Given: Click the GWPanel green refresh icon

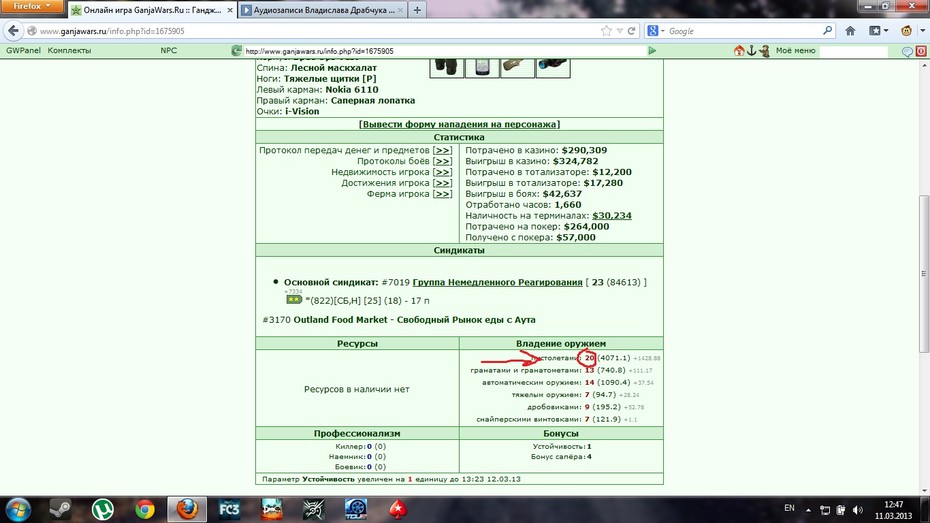Looking at the screenshot, I should (x=237, y=51).
